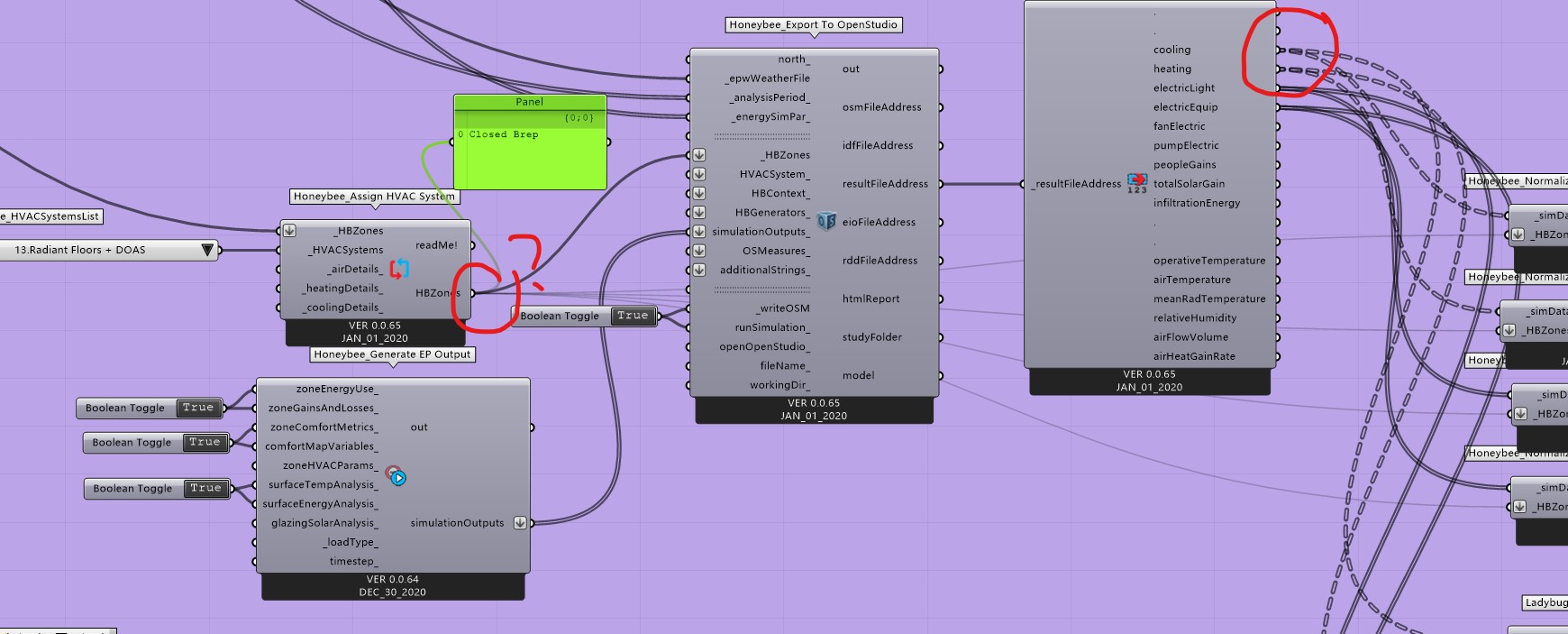The width and height of the screenshot is (1568, 634).
Task: Click the runSimulation_ input parameter
Action: tap(772, 327)
